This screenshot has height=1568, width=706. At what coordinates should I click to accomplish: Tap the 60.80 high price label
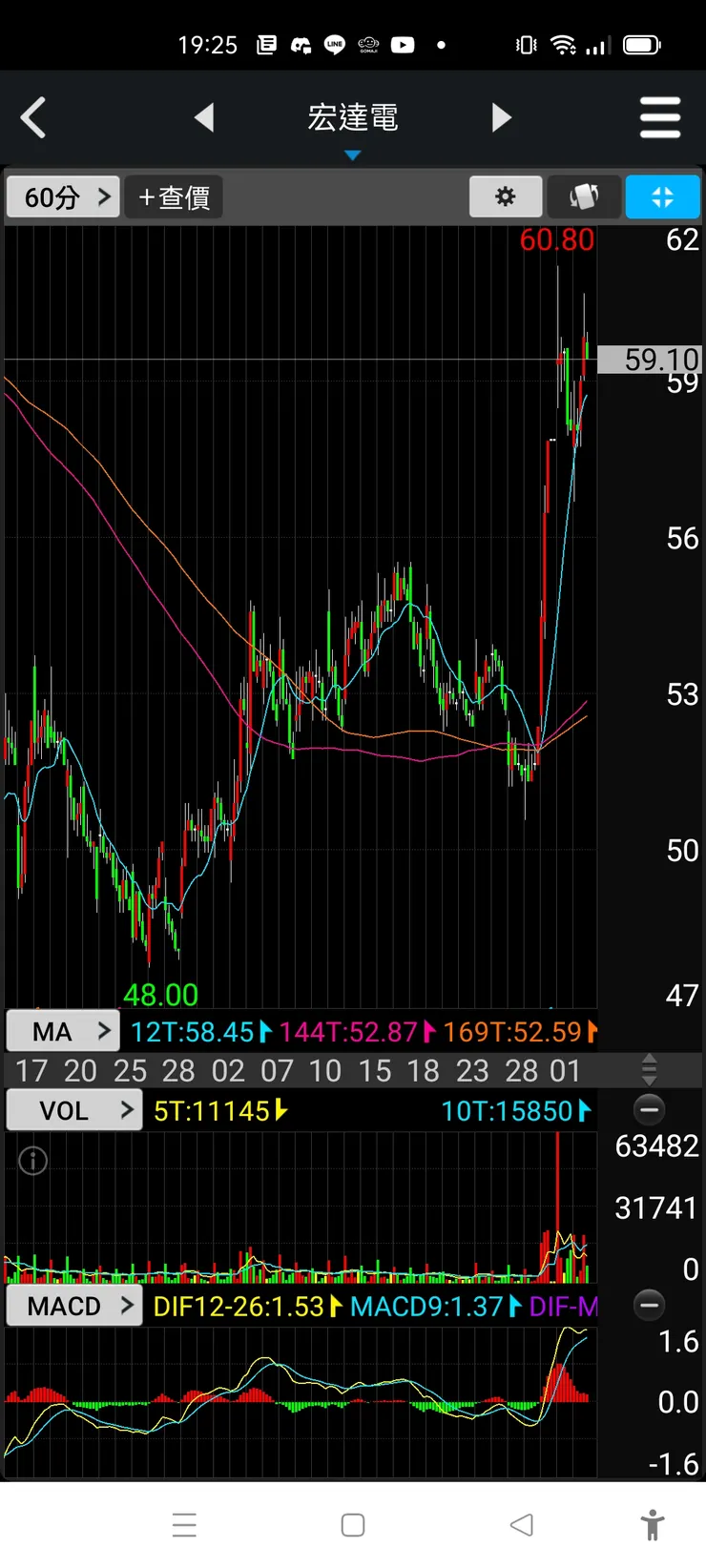pos(556,239)
